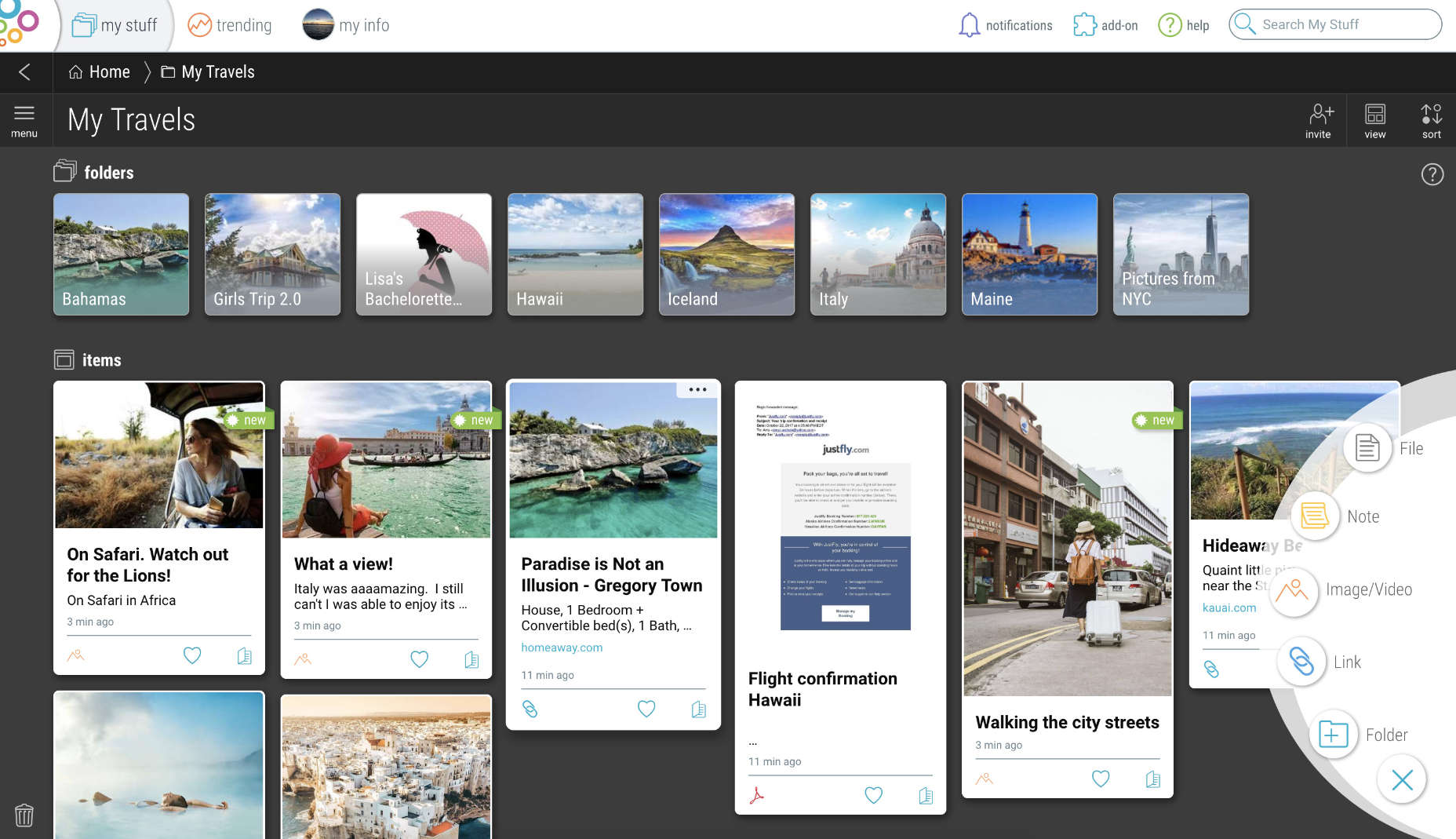Image resolution: width=1456 pixels, height=839 pixels.
Task: Click the homeaway.com link
Action: click(562, 647)
